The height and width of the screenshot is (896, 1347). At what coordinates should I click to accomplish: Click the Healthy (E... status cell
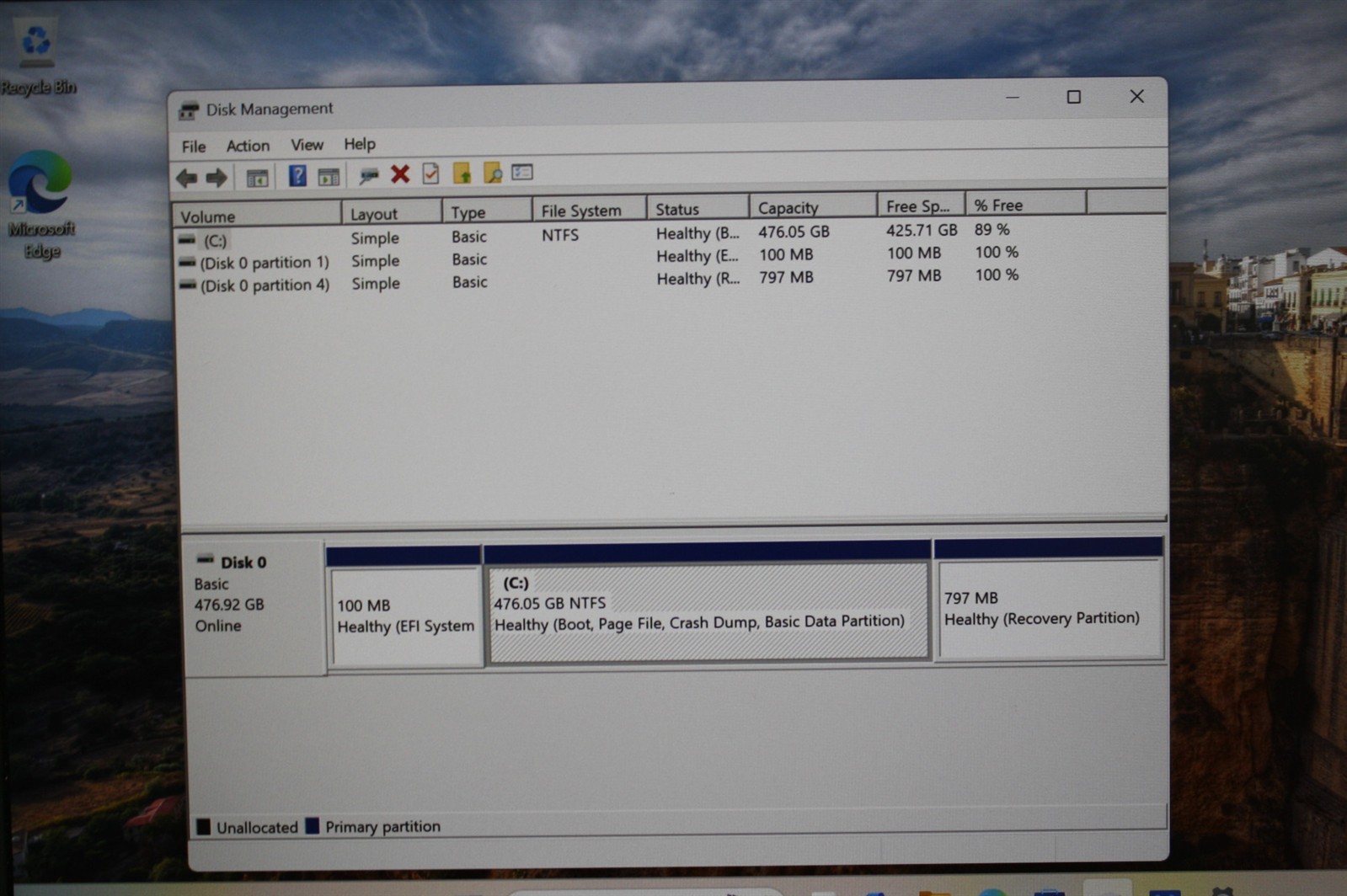click(697, 256)
